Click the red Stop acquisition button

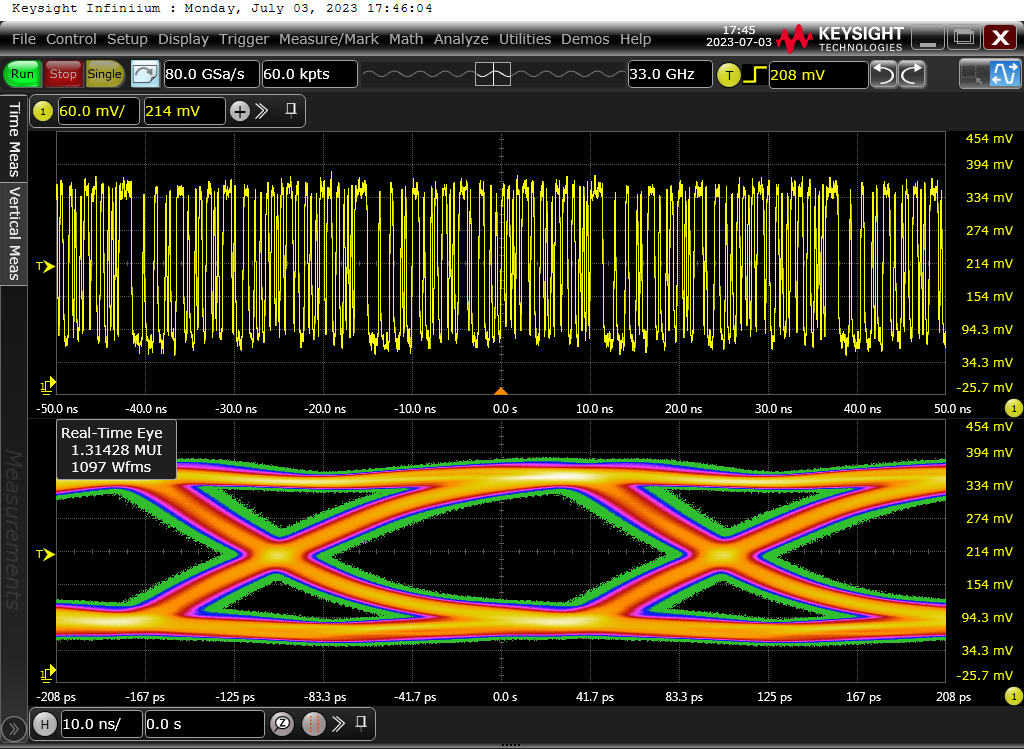[x=63, y=74]
